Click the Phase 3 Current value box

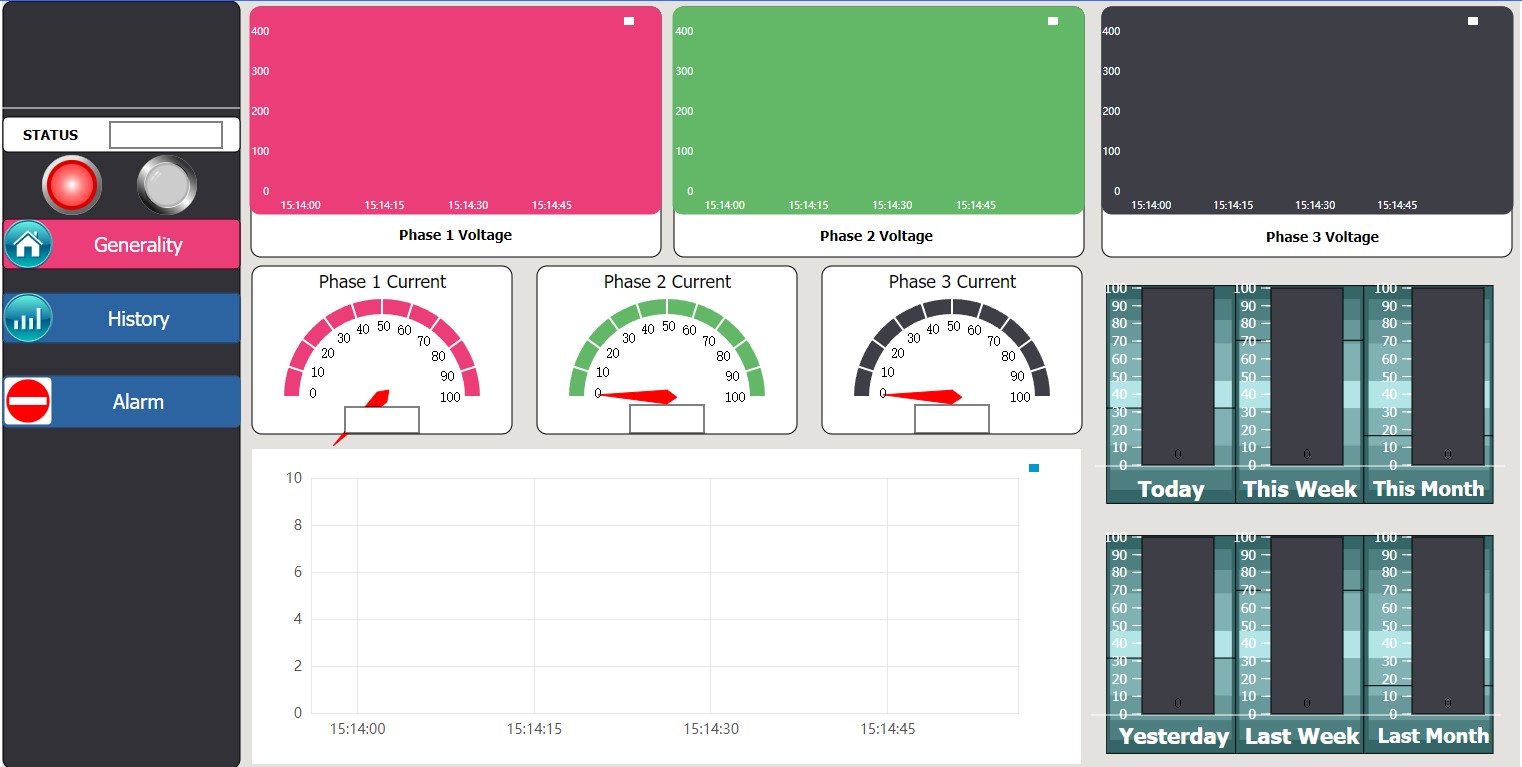pos(952,419)
